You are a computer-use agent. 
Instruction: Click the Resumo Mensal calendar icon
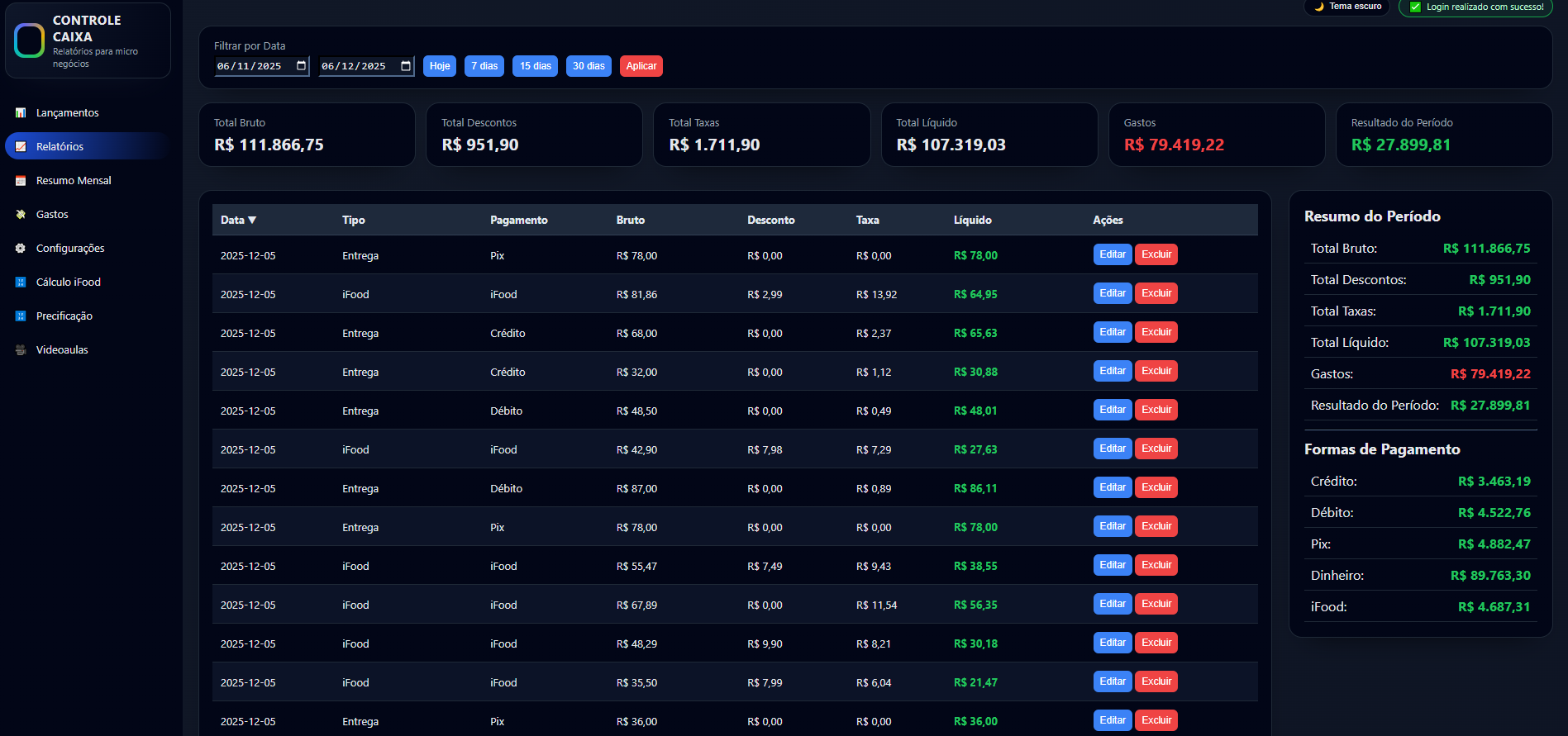(21, 181)
